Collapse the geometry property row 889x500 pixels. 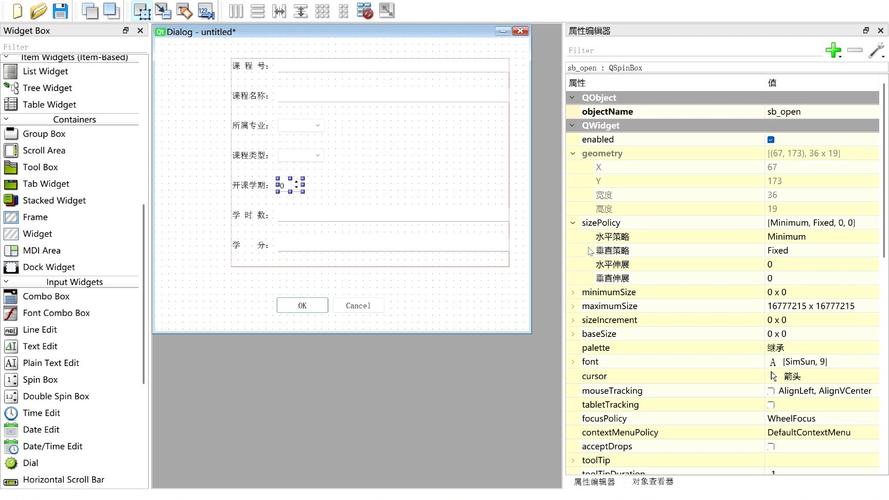[573, 154]
